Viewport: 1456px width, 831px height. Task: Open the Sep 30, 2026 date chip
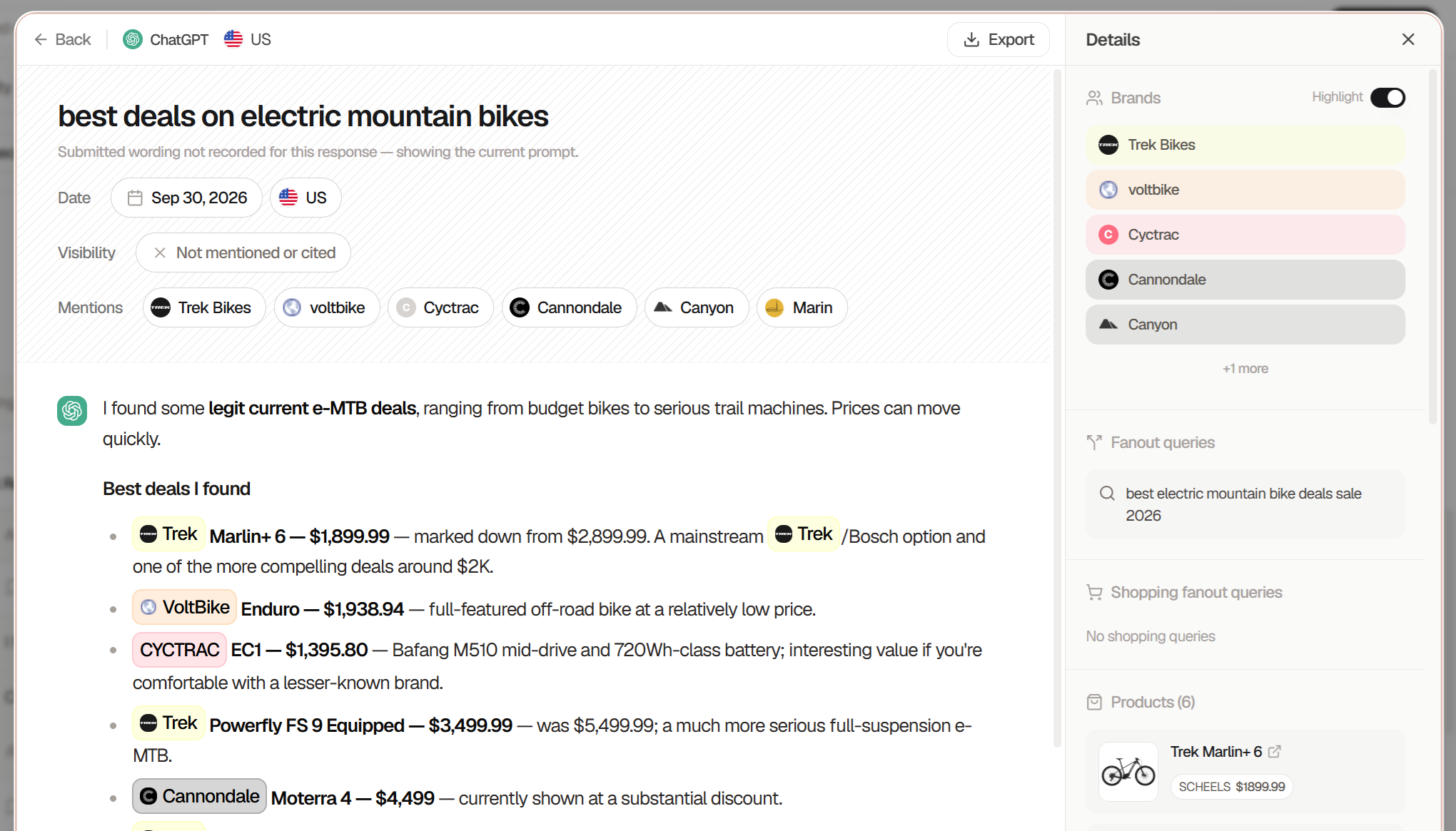(x=186, y=198)
